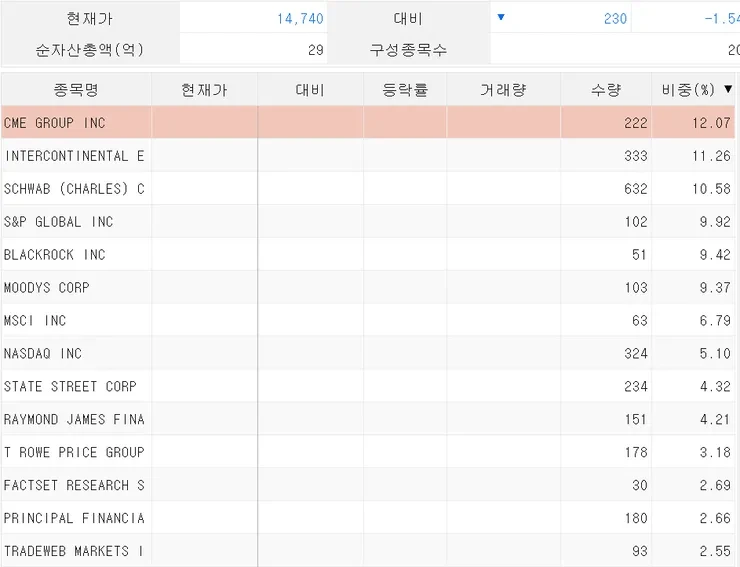Click the current price value 14,740
Viewport: 740px width, 567px height.
300,18
